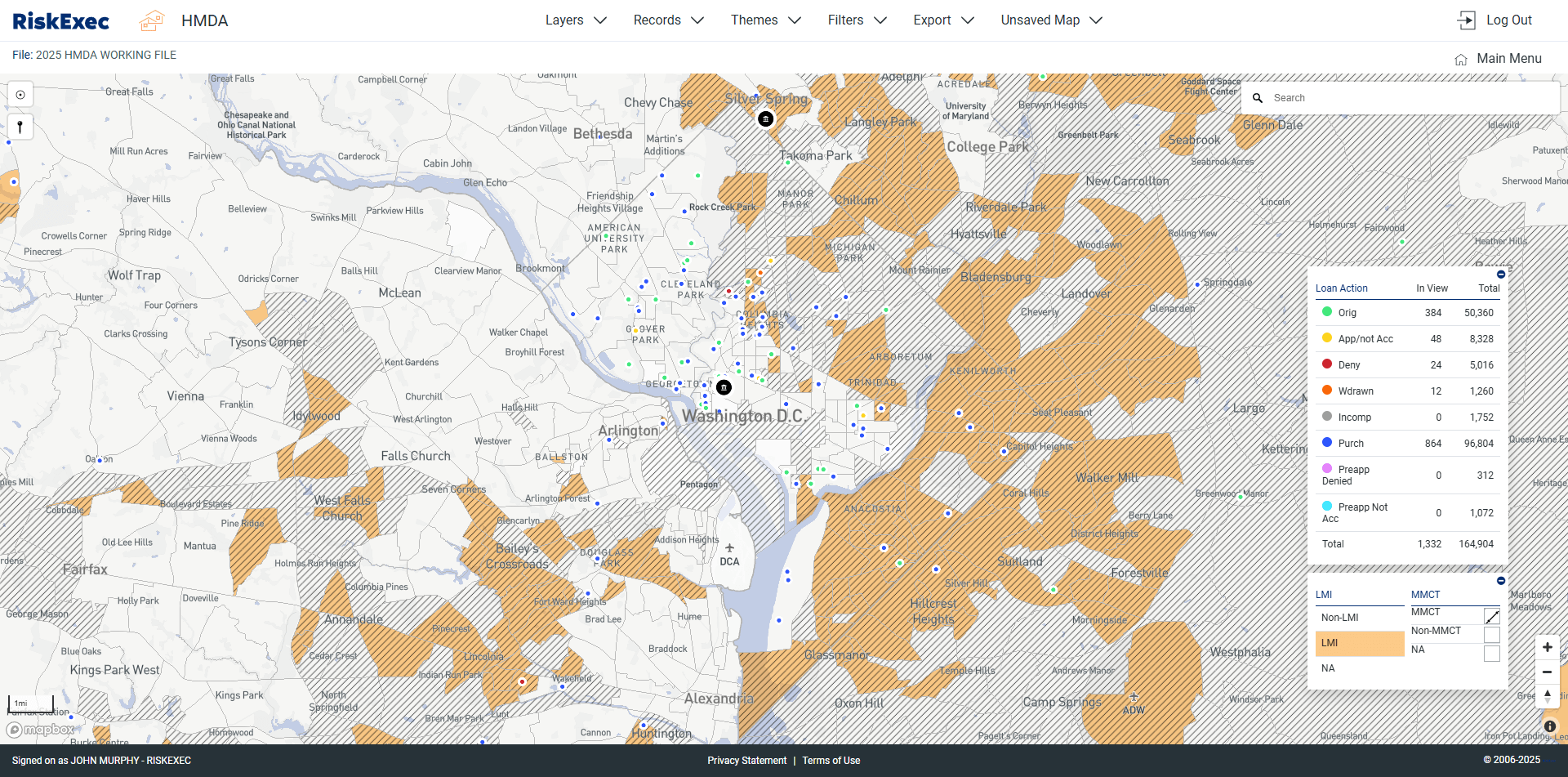
Task: Toggle the Non-MMCT checkbox
Action: [x=1491, y=635]
